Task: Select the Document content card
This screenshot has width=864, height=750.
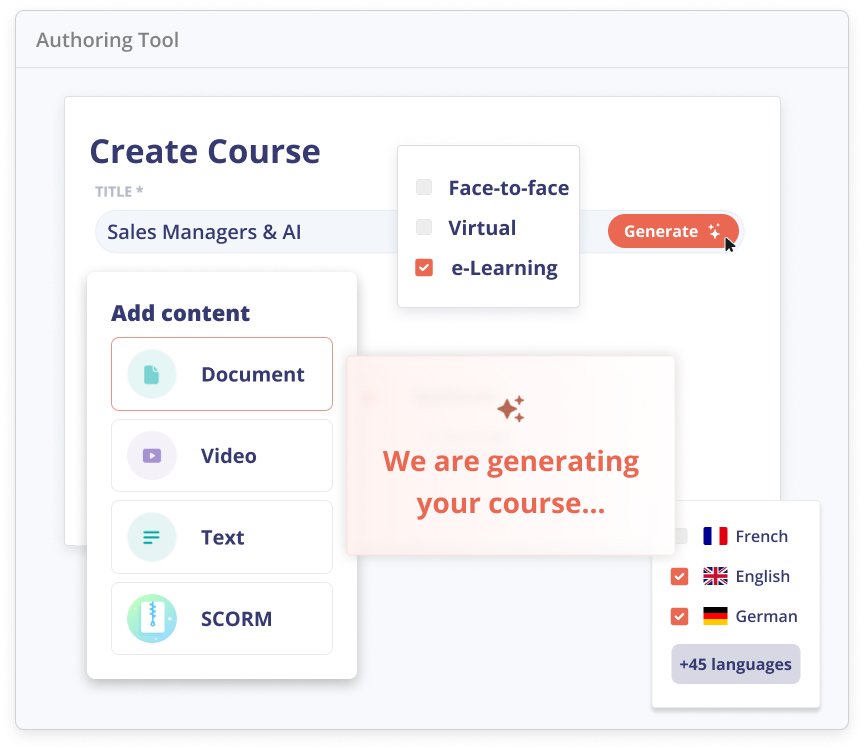Action: (x=222, y=374)
